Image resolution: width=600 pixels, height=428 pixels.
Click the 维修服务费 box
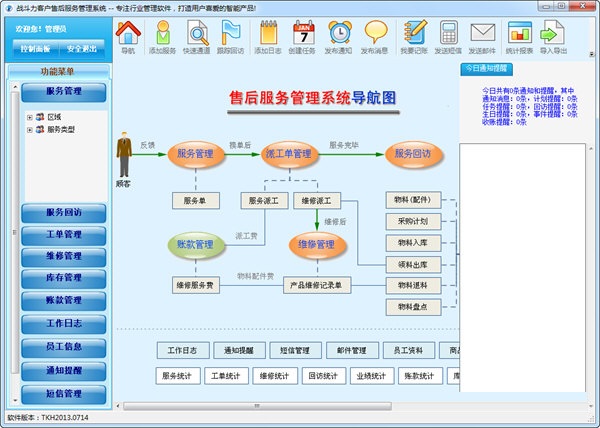196,285
